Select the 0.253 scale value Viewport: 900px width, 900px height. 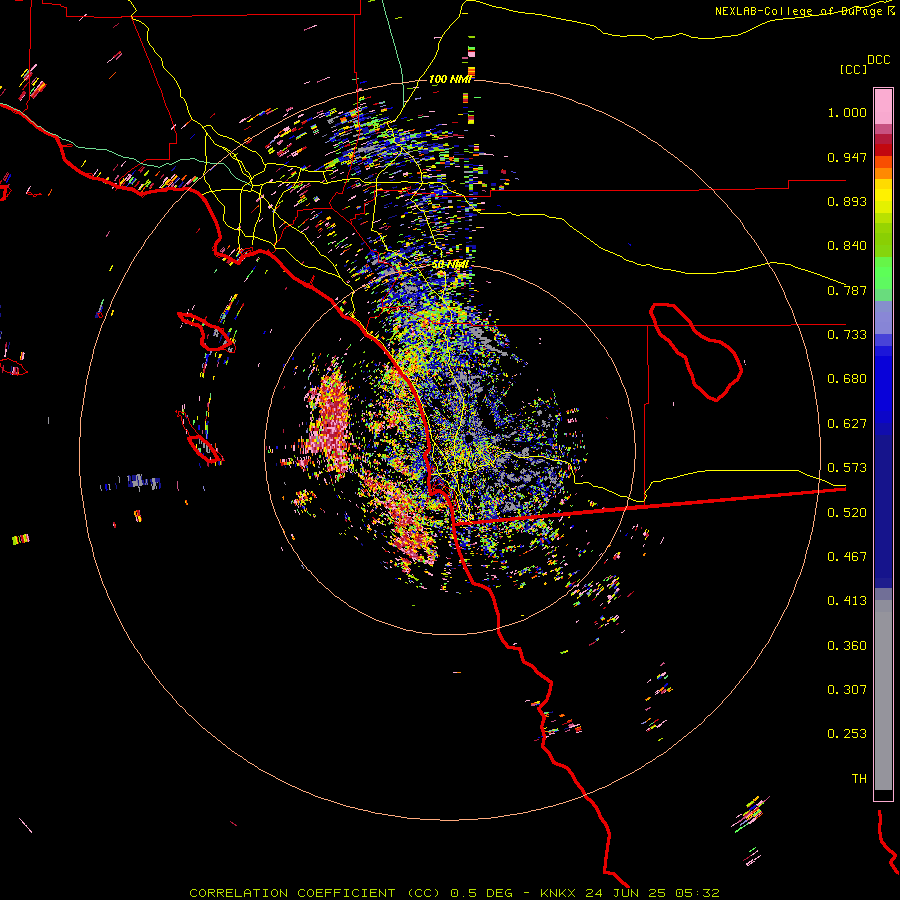(847, 734)
